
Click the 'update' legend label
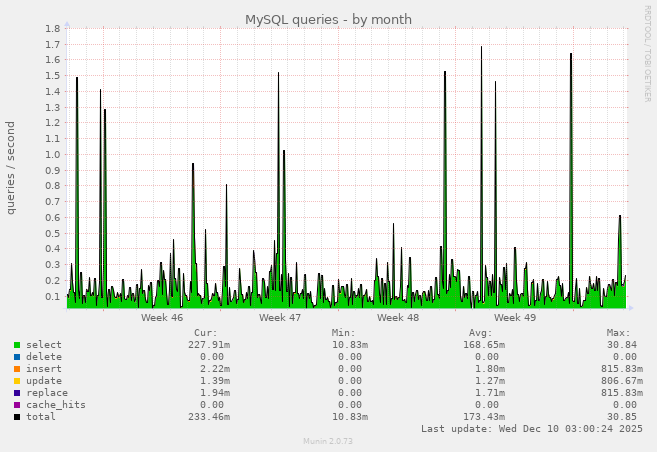tap(44, 381)
